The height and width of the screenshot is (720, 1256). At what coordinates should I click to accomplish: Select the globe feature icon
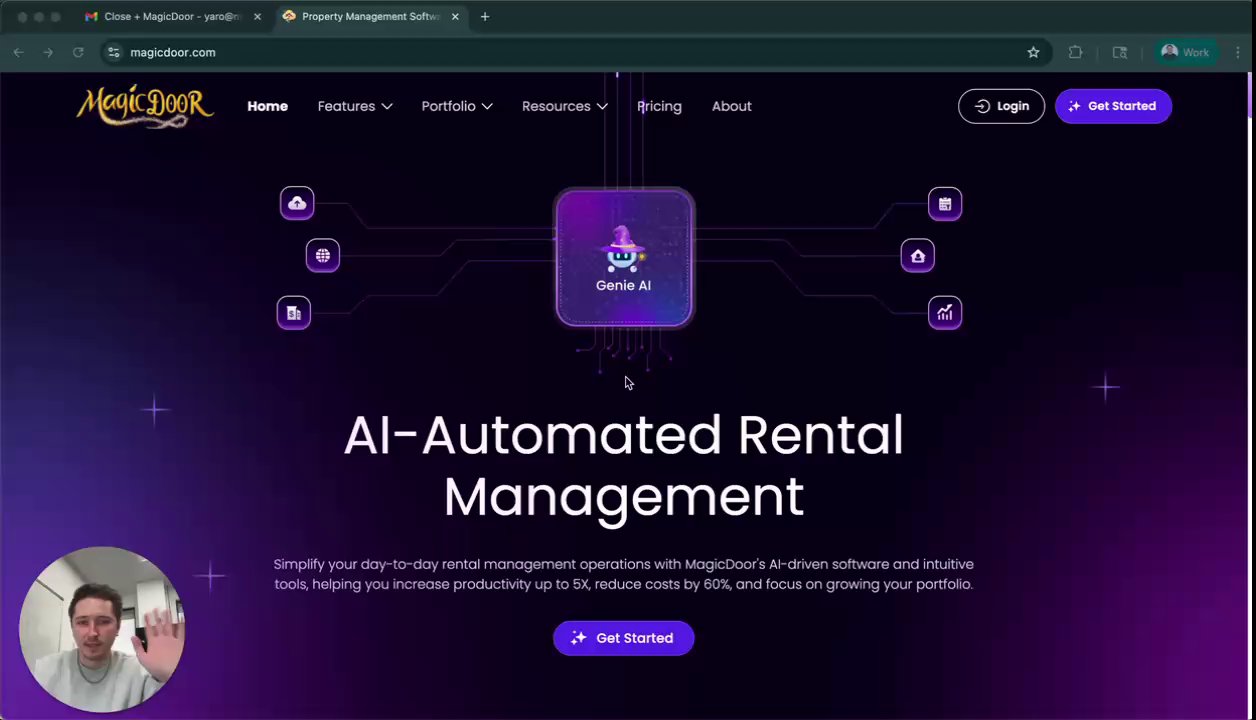point(323,255)
